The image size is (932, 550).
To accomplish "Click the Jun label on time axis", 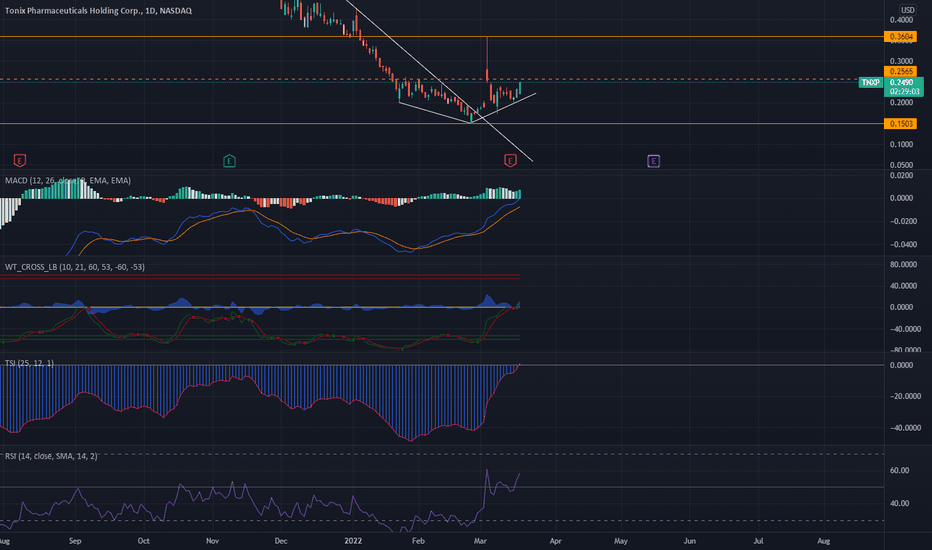I will click(689, 541).
